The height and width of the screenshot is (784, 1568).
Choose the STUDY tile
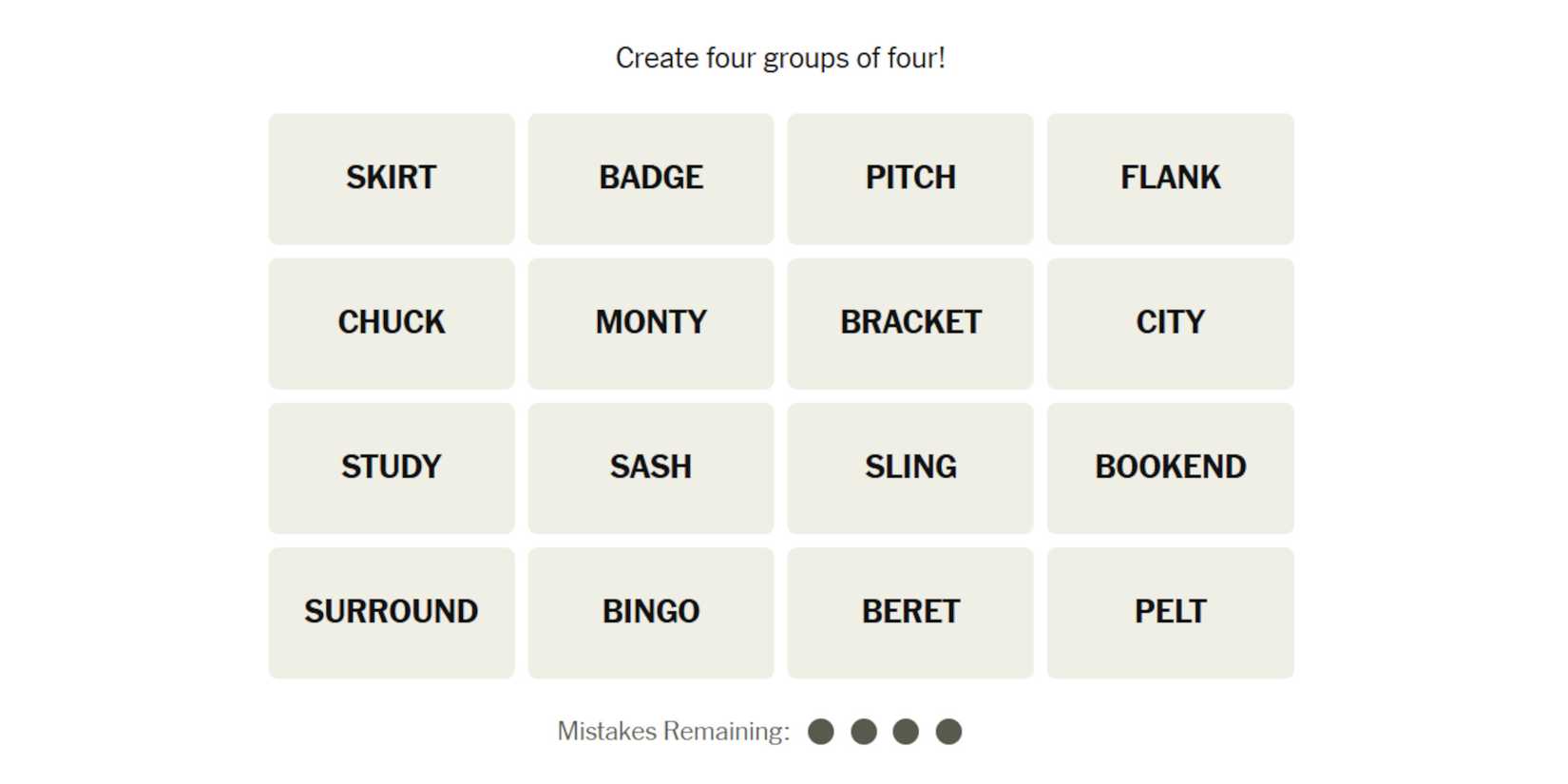coord(391,468)
